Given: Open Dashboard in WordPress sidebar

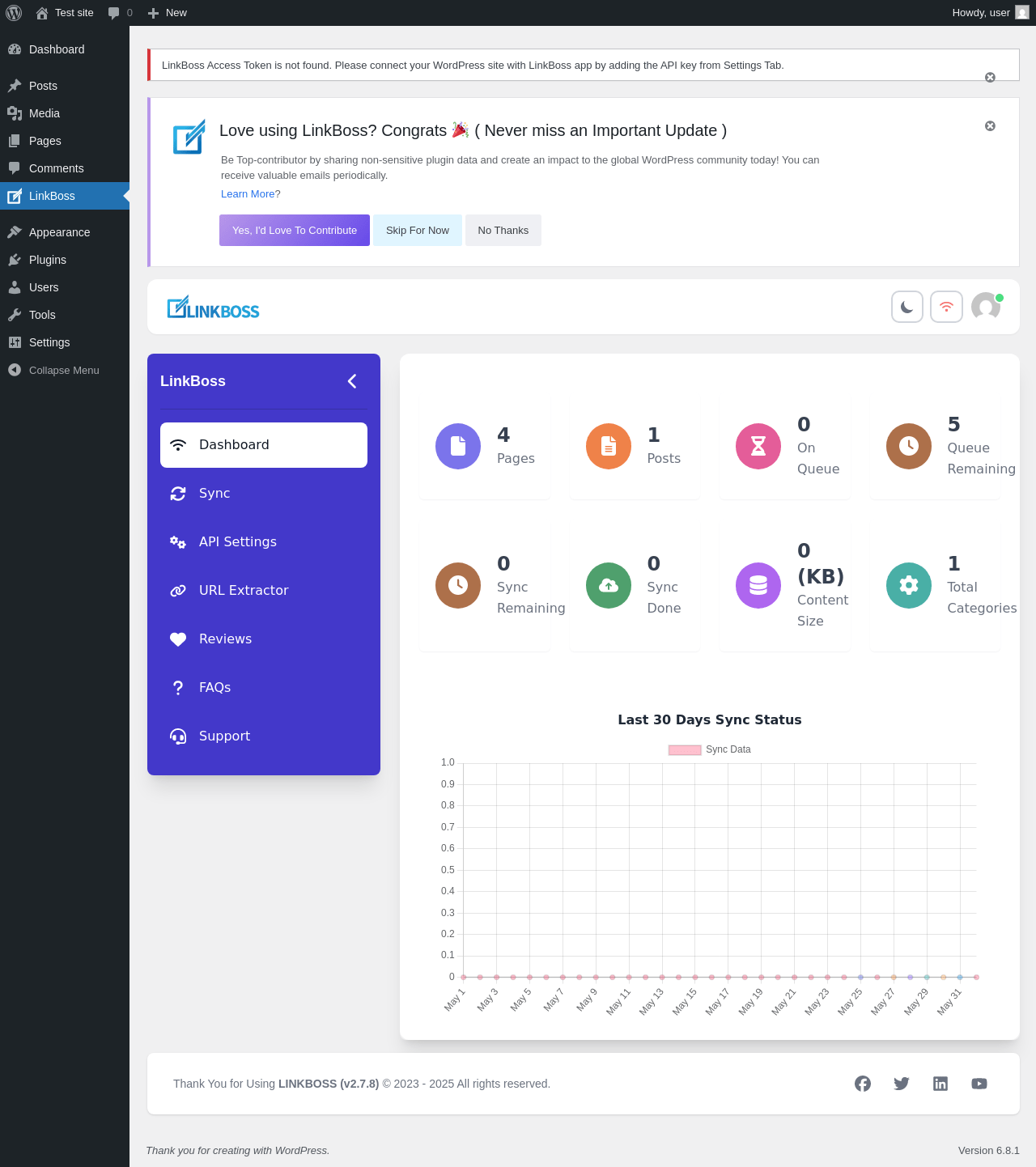Looking at the screenshot, I should click(65, 49).
